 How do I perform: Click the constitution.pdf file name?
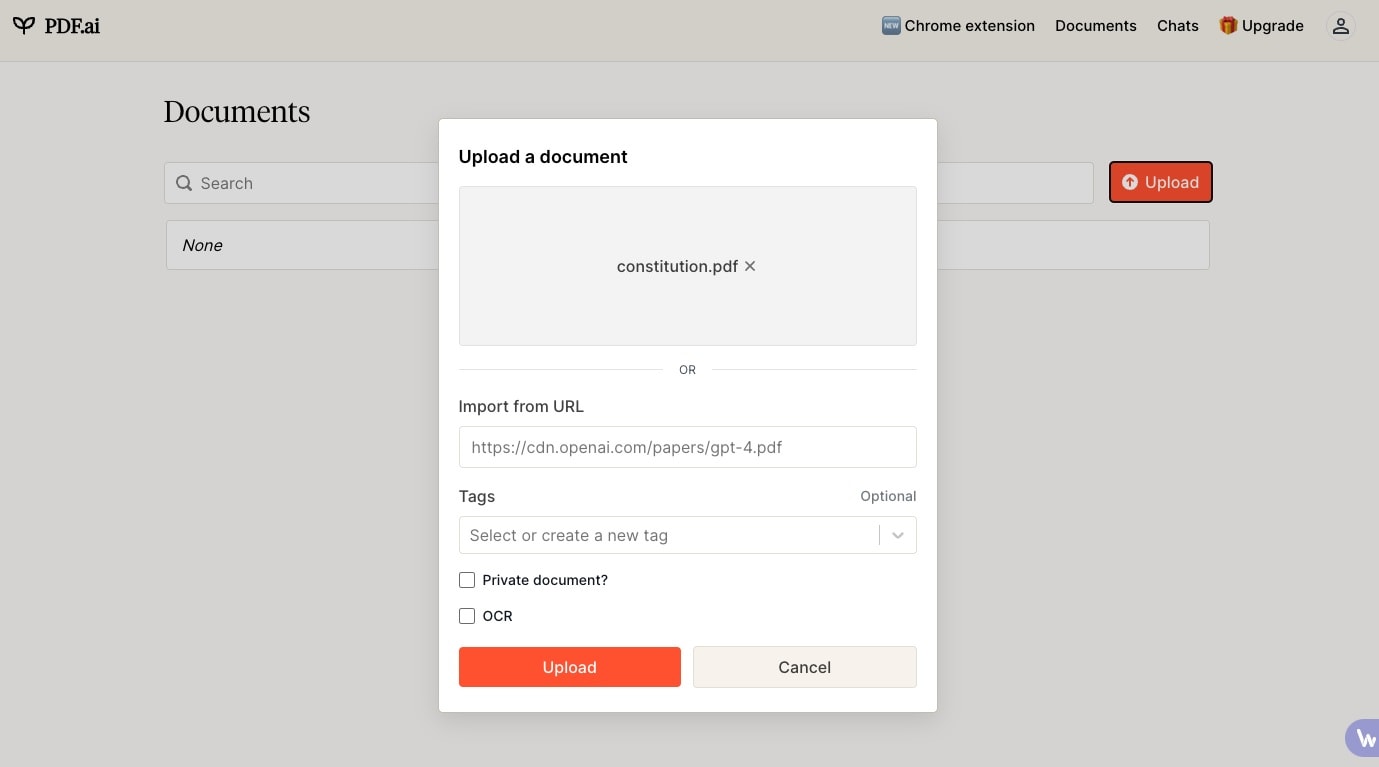pos(677,266)
